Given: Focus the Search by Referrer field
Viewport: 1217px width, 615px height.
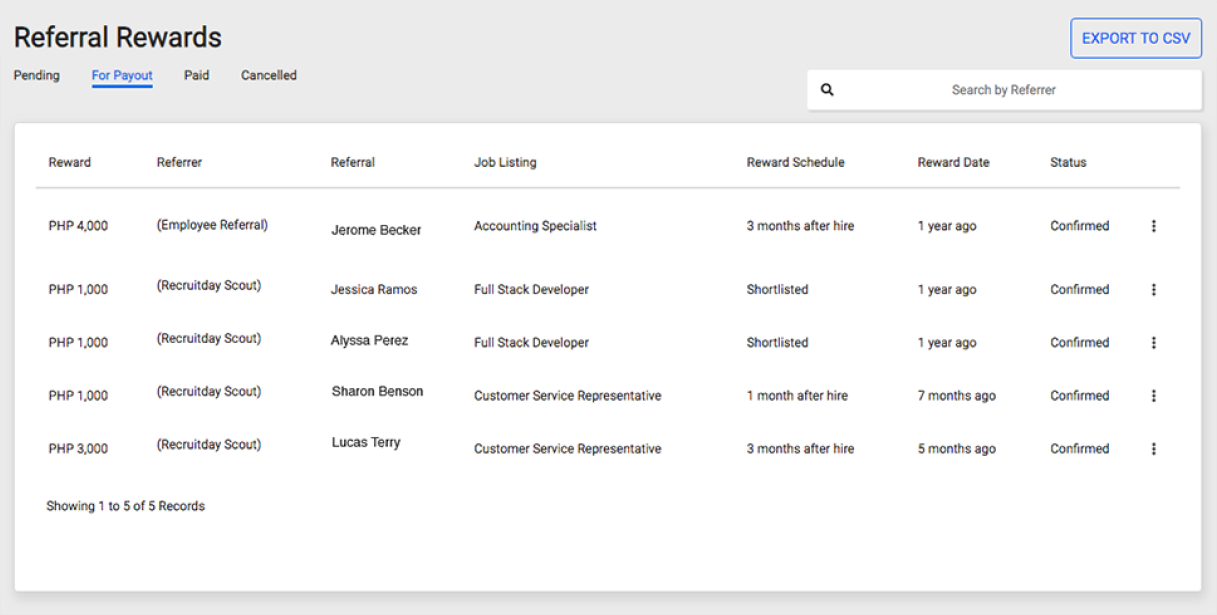Looking at the screenshot, I should (x=1004, y=90).
